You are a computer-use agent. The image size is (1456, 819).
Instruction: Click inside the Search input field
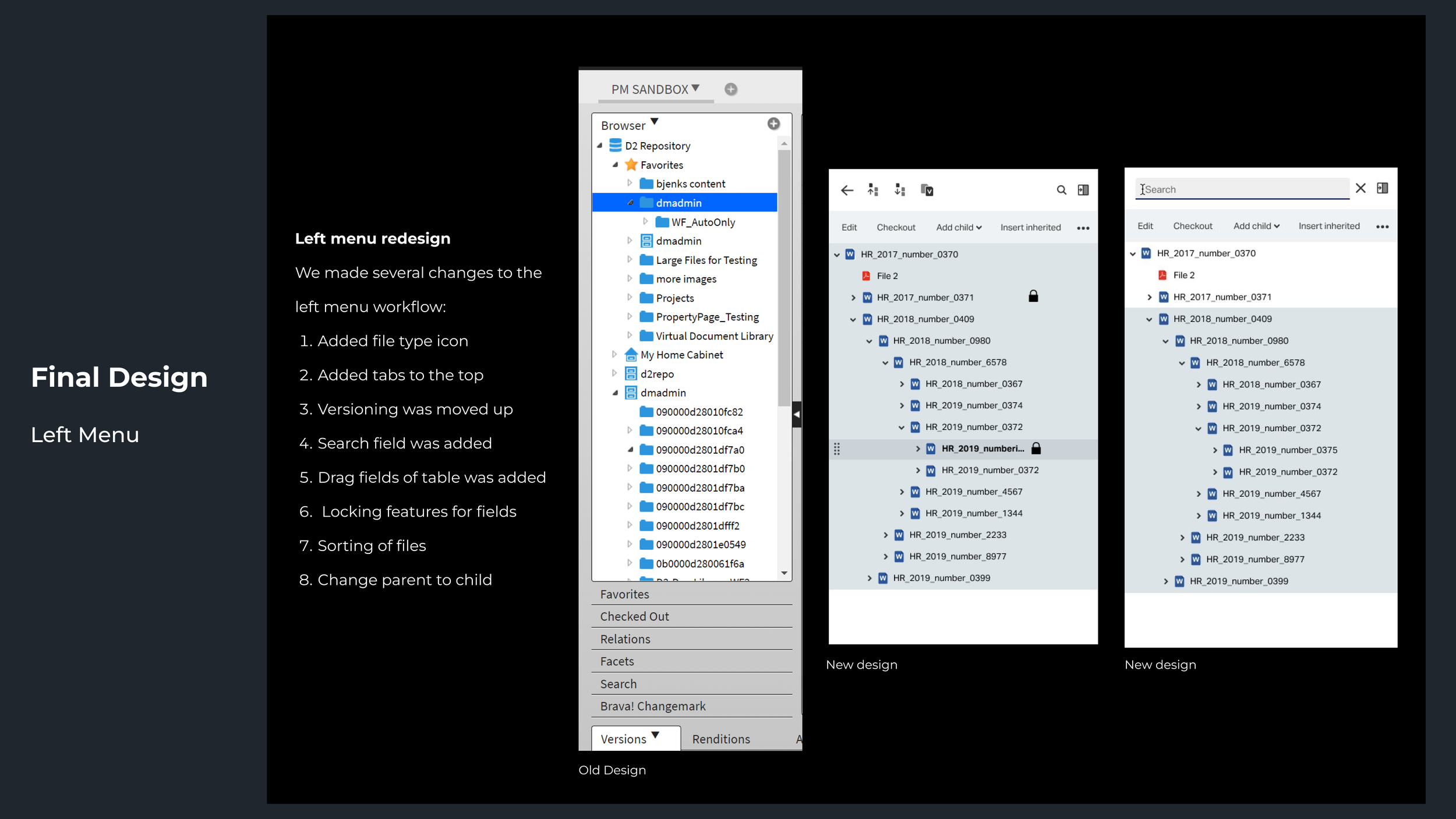(x=1242, y=189)
